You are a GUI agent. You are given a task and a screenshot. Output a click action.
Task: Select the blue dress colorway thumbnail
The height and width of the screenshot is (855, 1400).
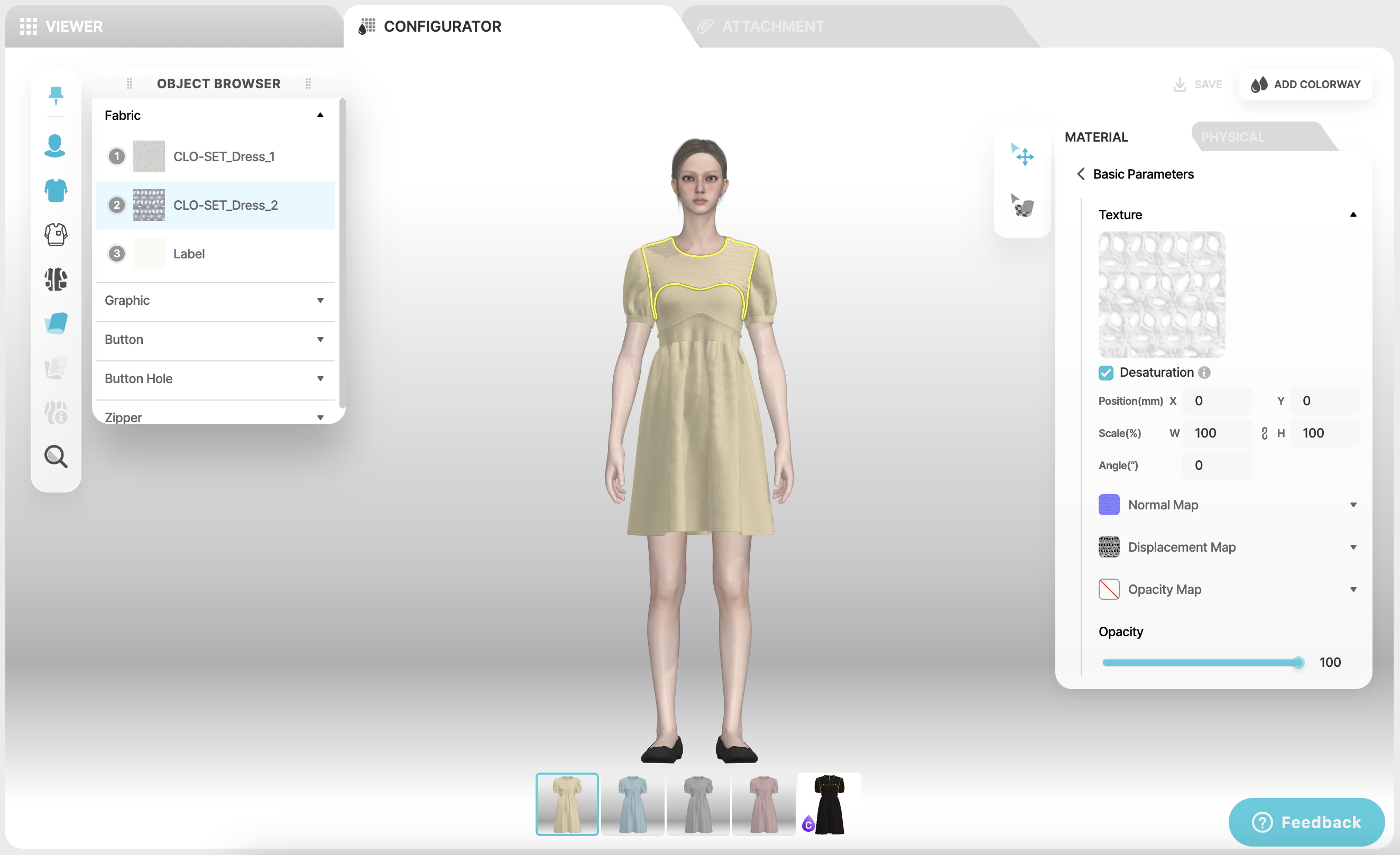pos(632,804)
